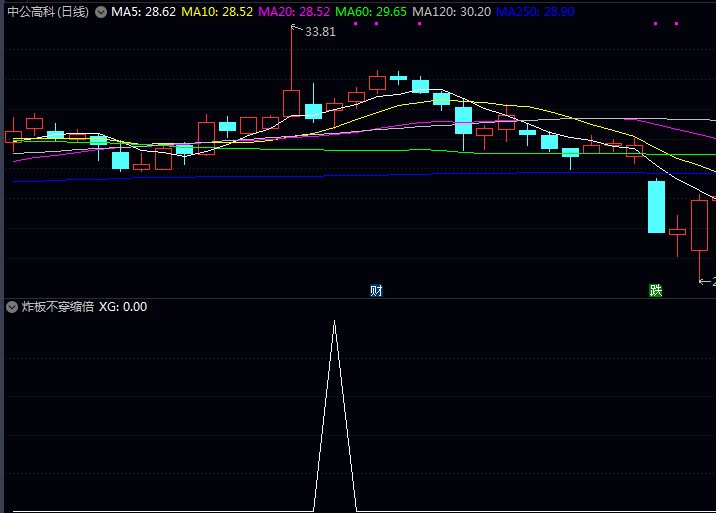Click the MA10: 28.52 indicator label

tap(217, 12)
